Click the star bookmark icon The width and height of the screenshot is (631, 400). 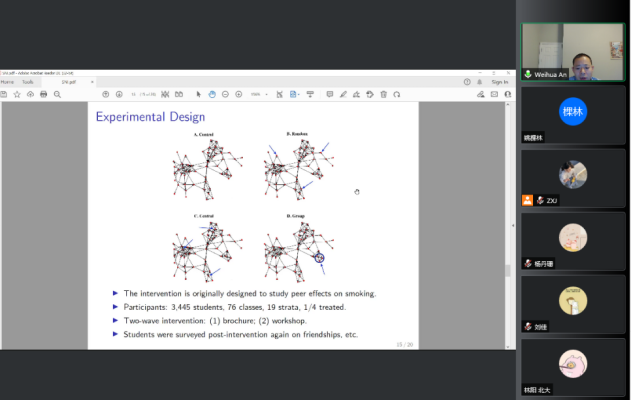tap(17, 94)
